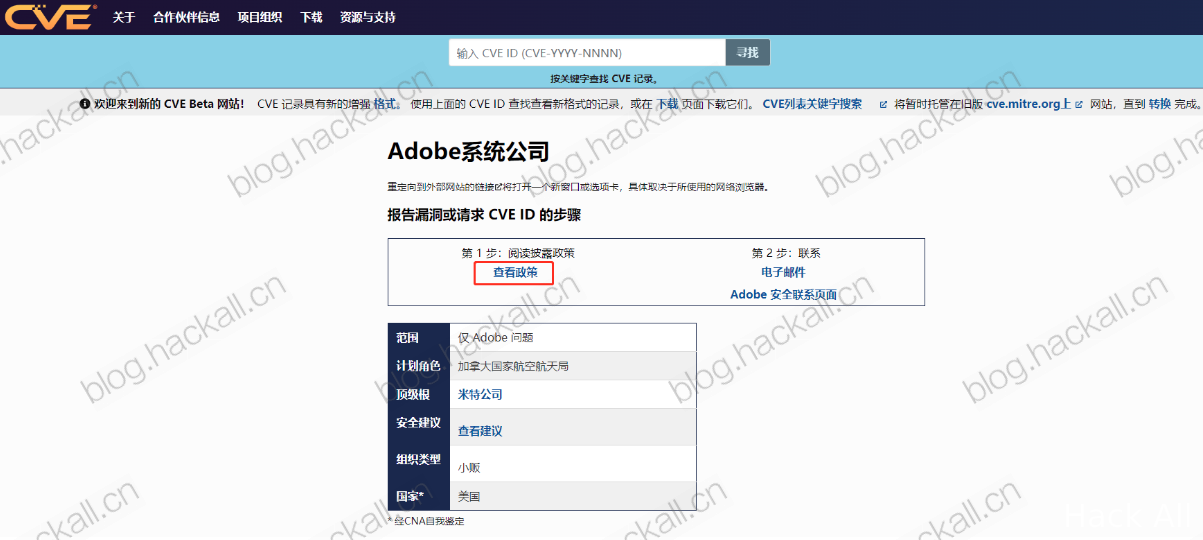
Task: Select the 范围 row header
Action: 418,338
